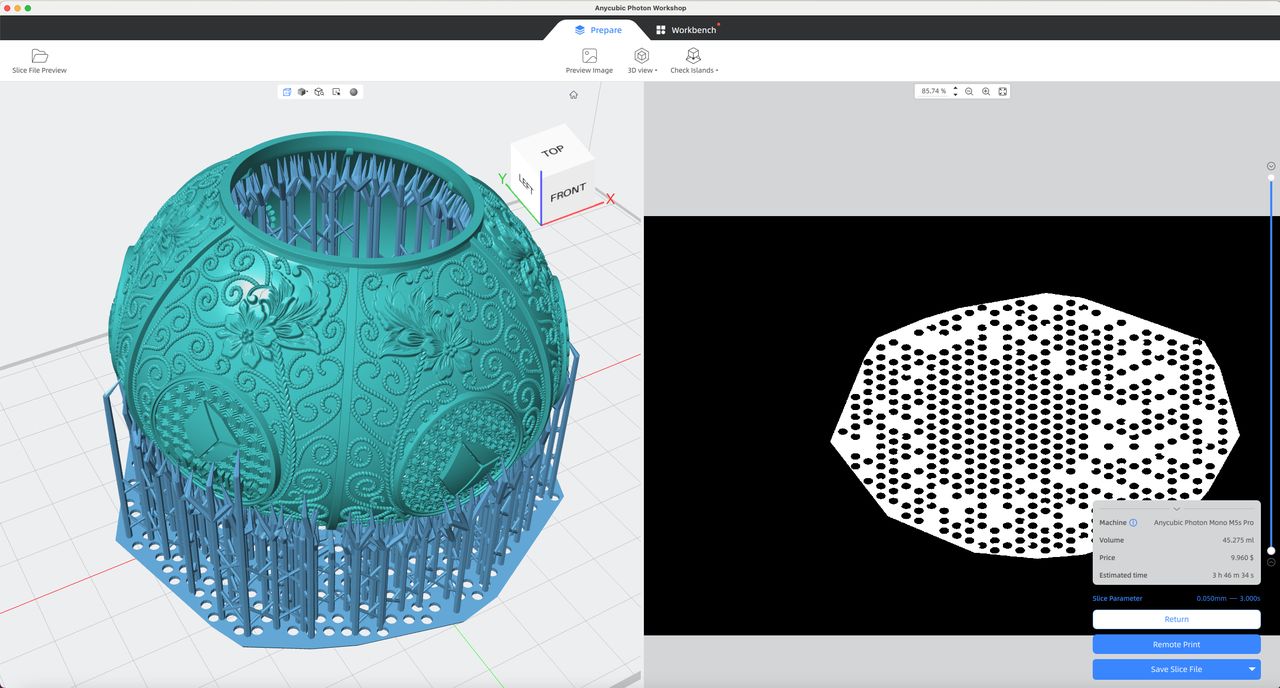This screenshot has height=688, width=1280.
Task: Toggle the first blue view-mode icon
Action: click(287, 92)
